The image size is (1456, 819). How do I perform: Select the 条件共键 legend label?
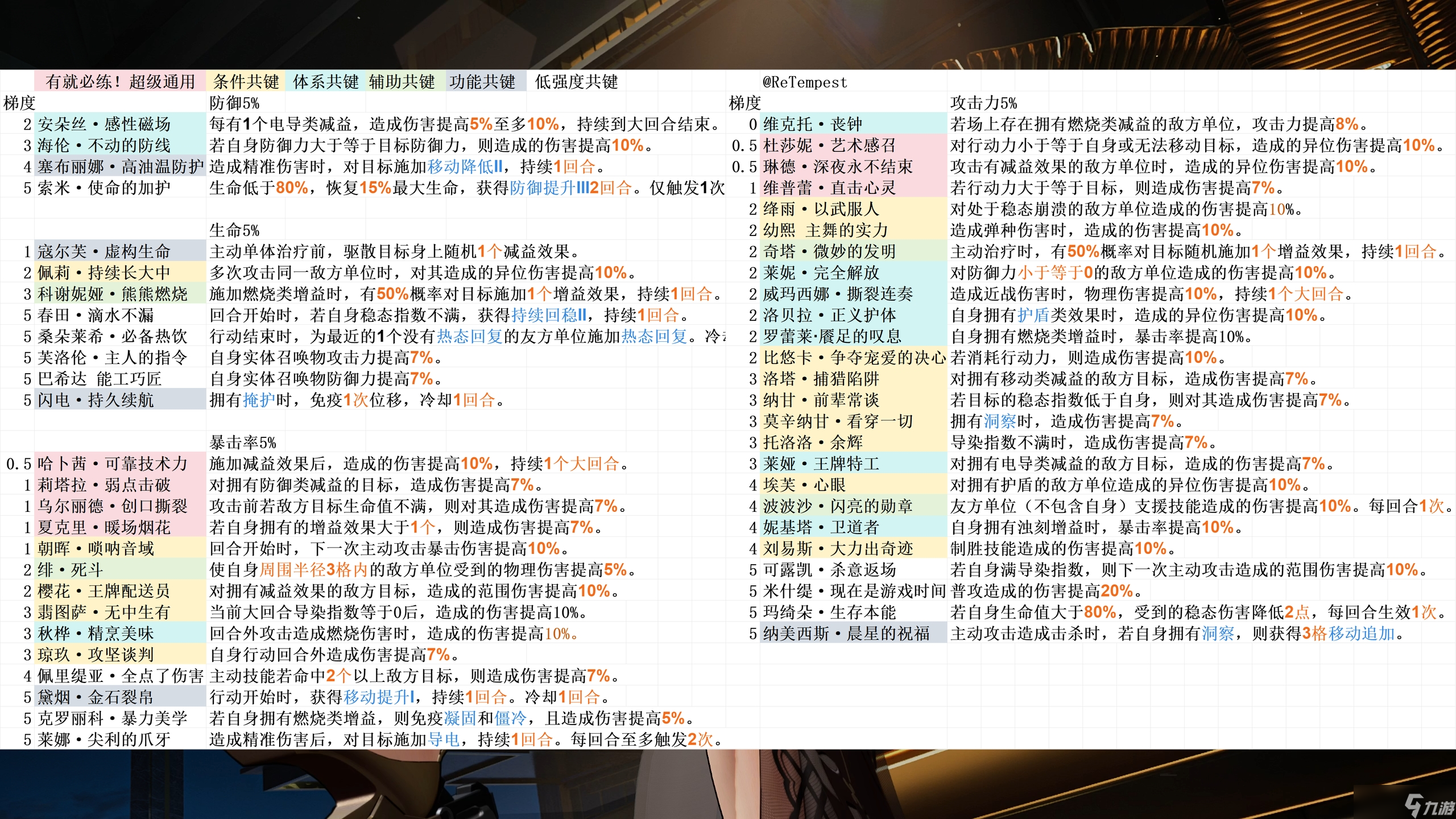(x=246, y=81)
